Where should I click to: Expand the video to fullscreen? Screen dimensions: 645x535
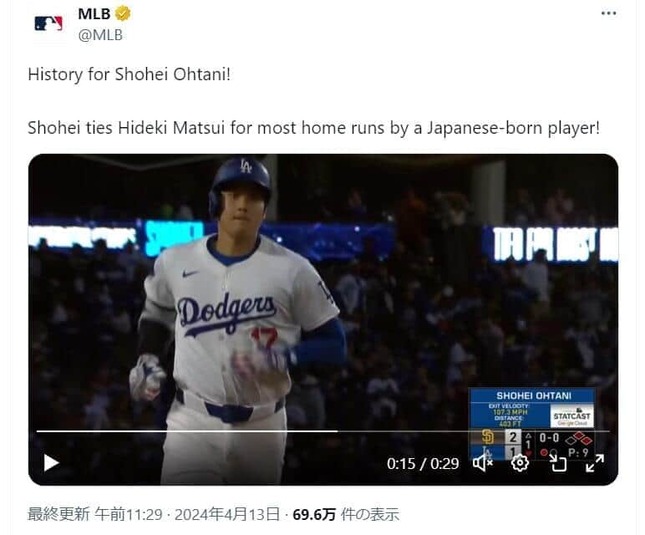tap(595, 463)
